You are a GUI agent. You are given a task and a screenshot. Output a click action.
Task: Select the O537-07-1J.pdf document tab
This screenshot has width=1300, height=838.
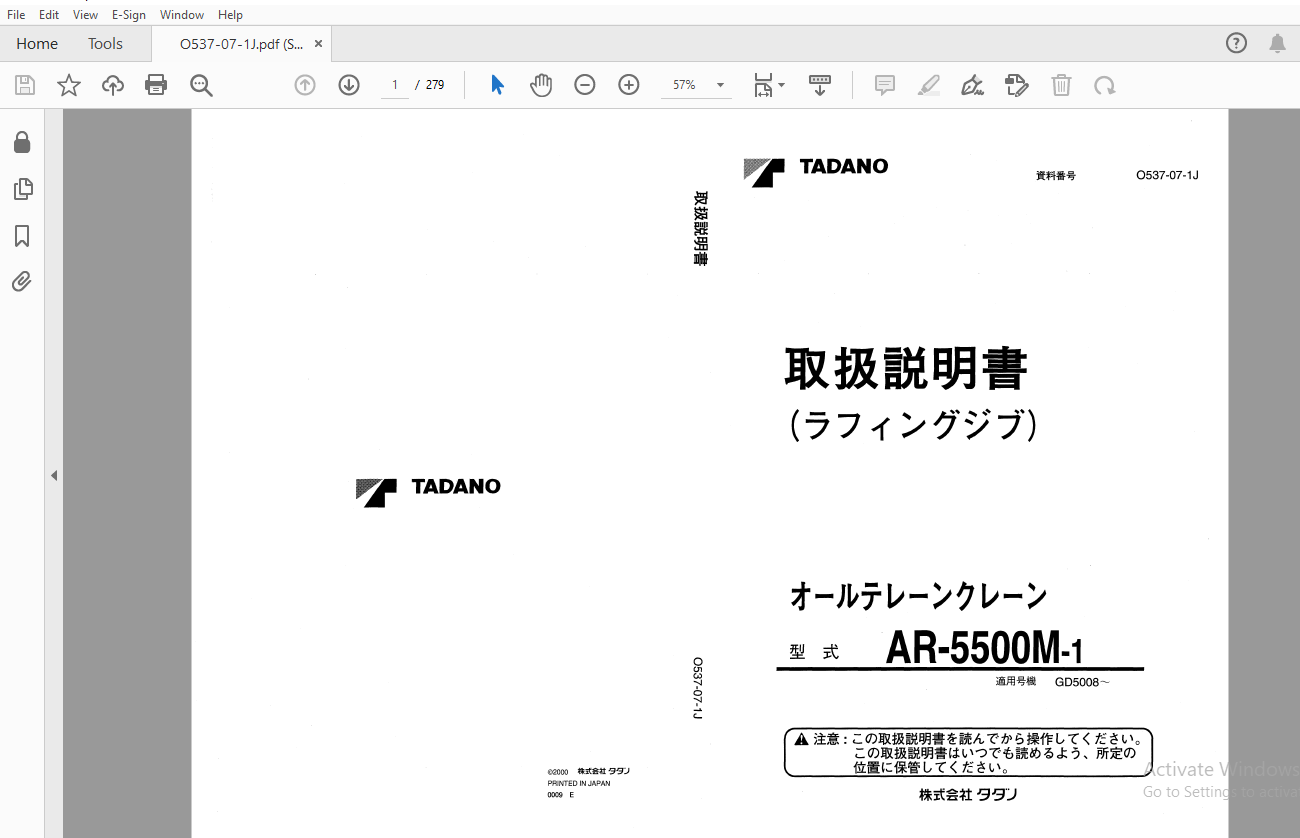point(242,44)
